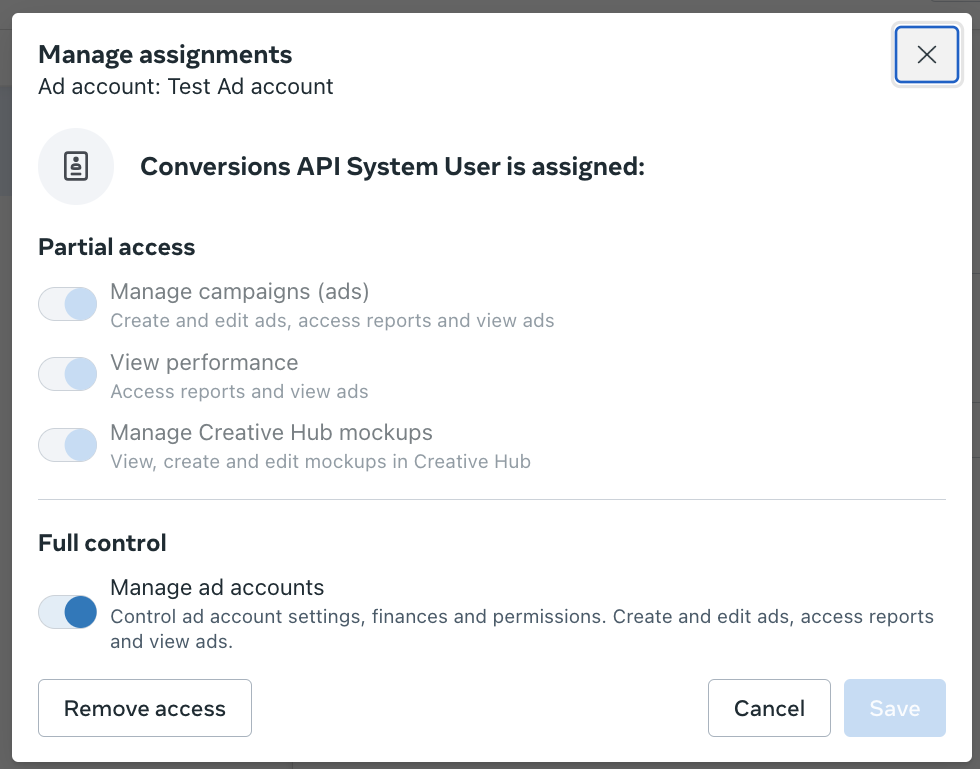Click 'View, create and edit mockups' description
980x769 pixels.
tap(321, 461)
